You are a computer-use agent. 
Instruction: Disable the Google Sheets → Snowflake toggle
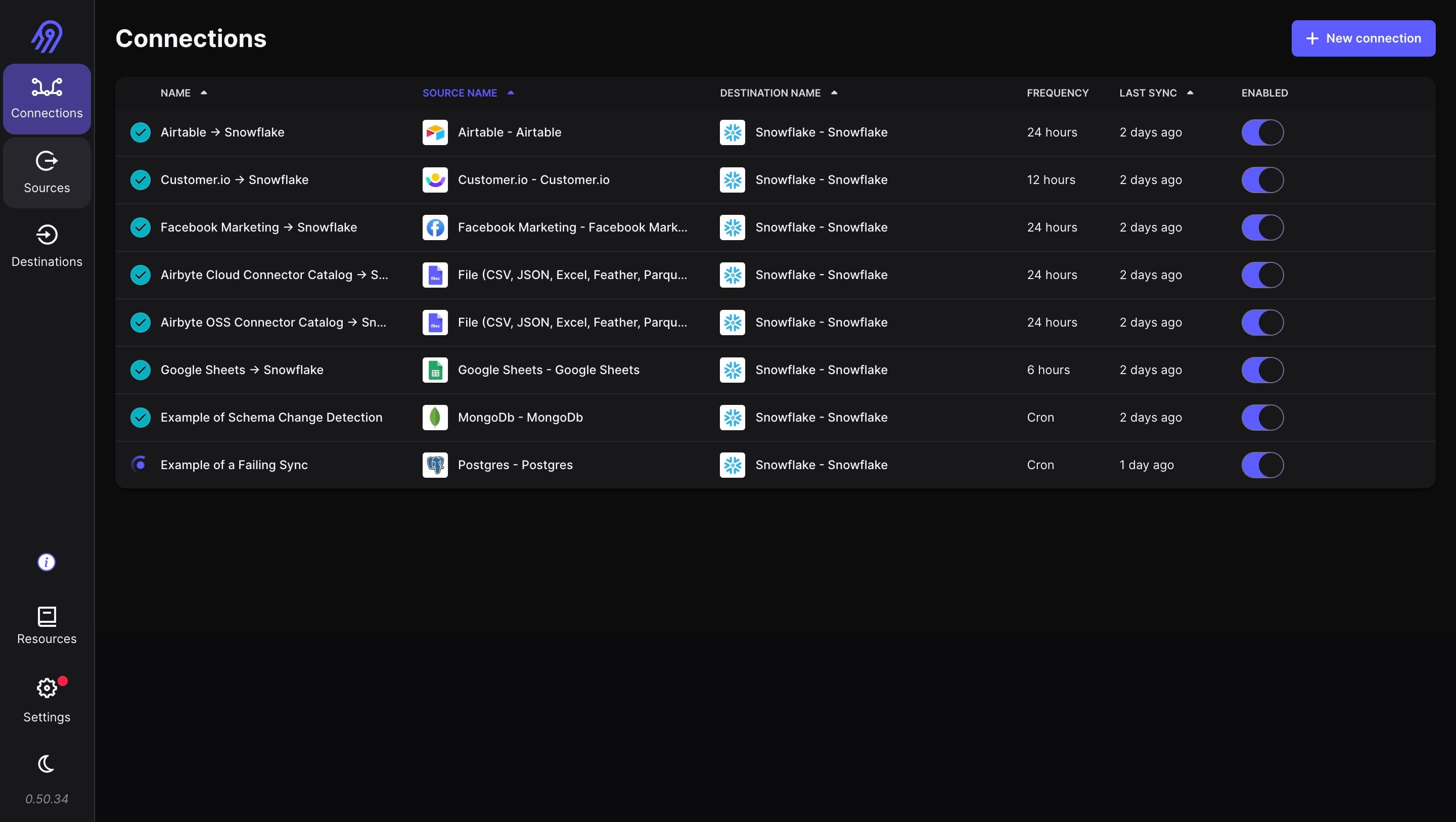click(x=1262, y=370)
